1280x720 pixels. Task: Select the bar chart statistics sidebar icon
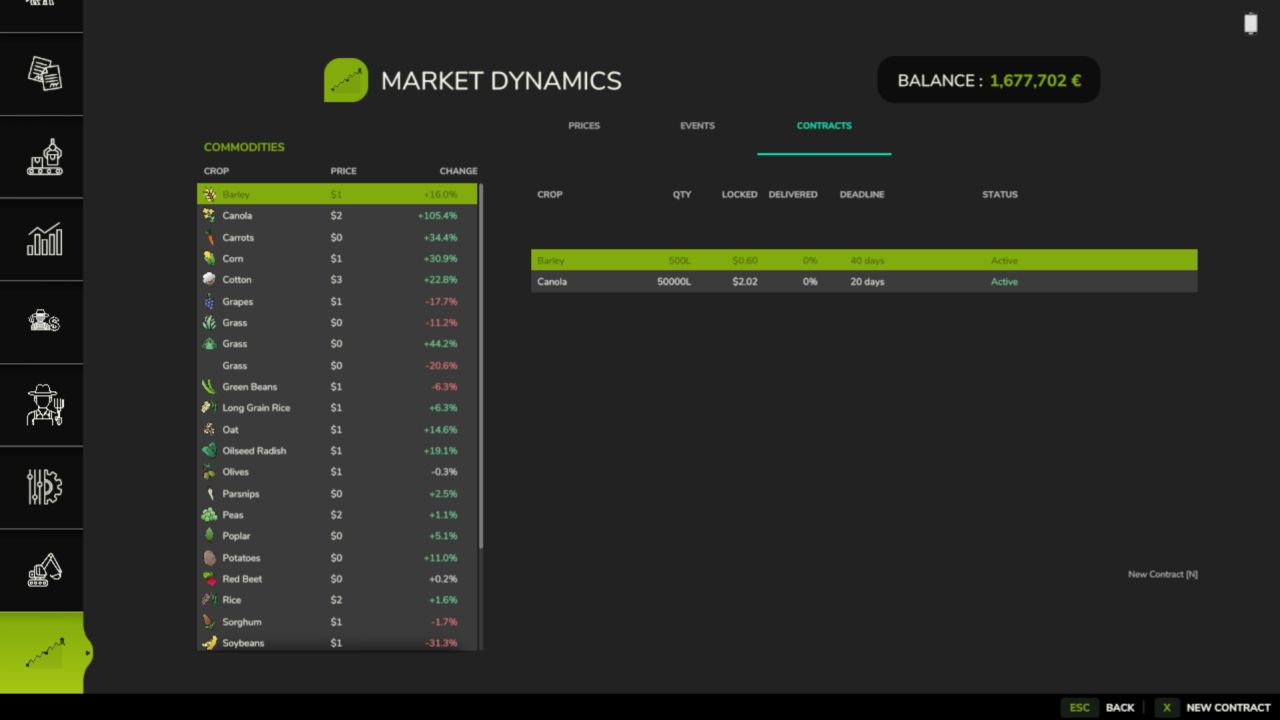[41, 238]
